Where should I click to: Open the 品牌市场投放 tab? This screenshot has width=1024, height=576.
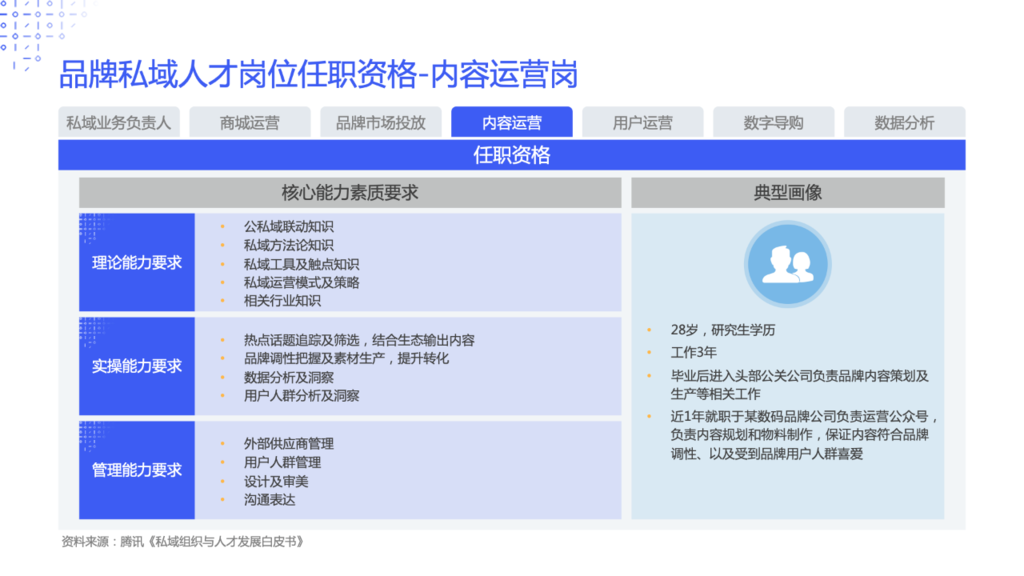[381, 122]
